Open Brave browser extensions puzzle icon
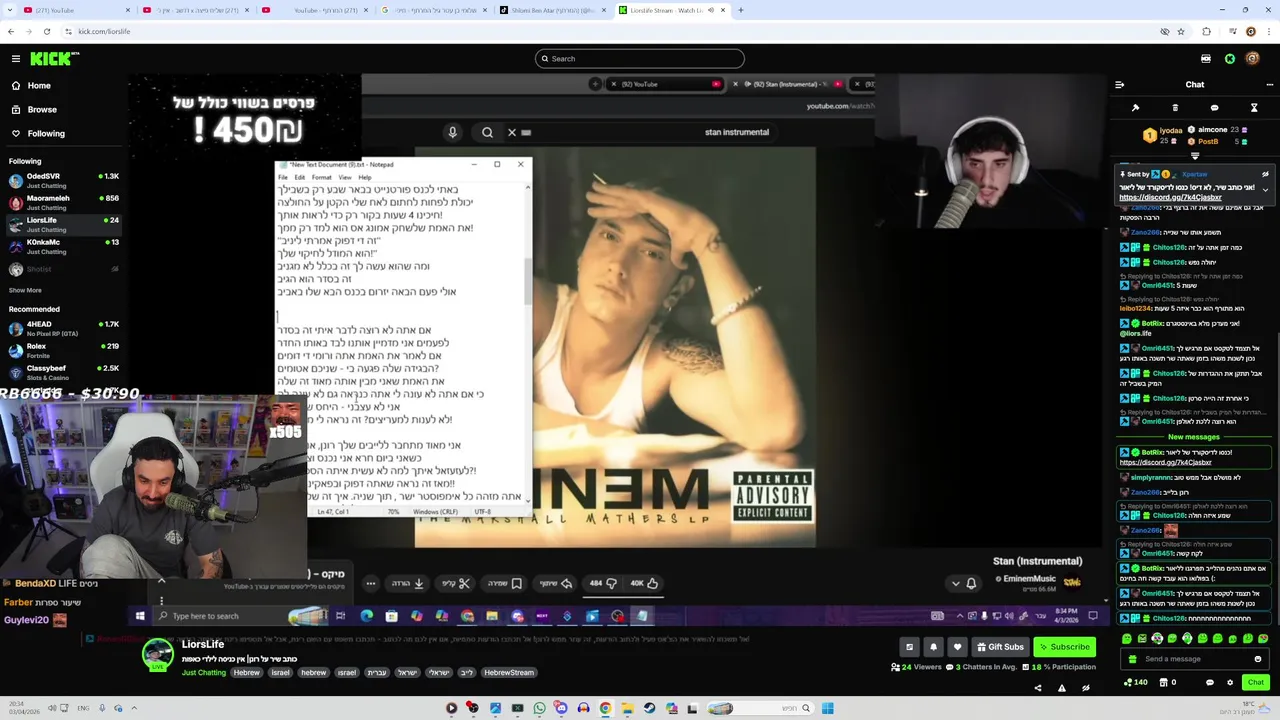 [x=1206, y=32]
